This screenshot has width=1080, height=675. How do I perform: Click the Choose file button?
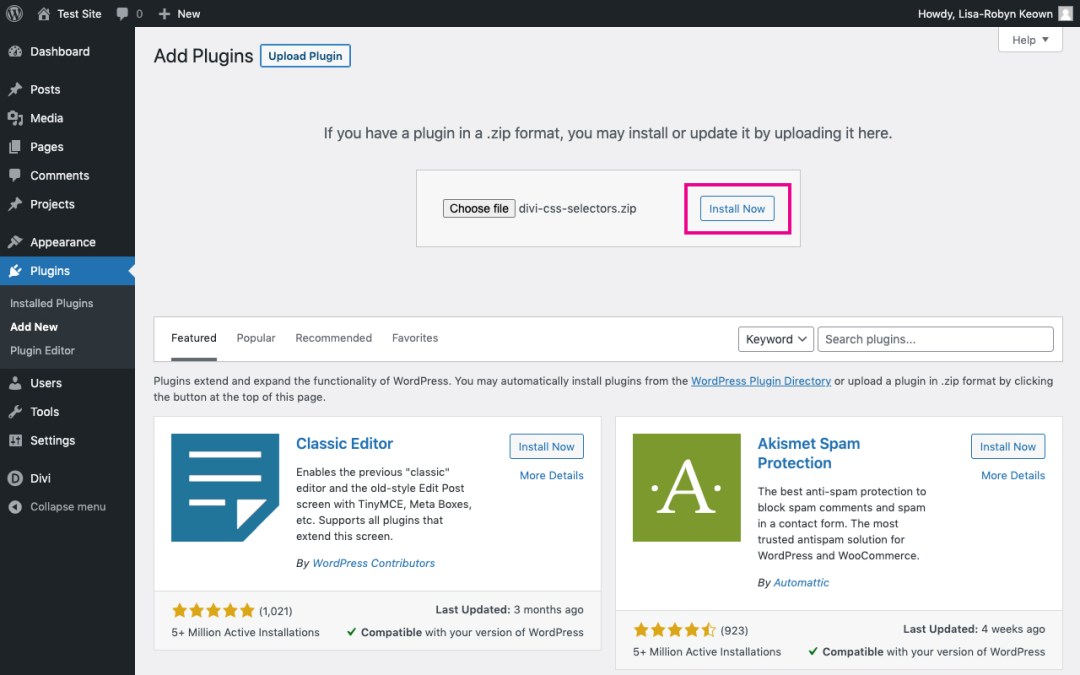(x=479, y=209)
